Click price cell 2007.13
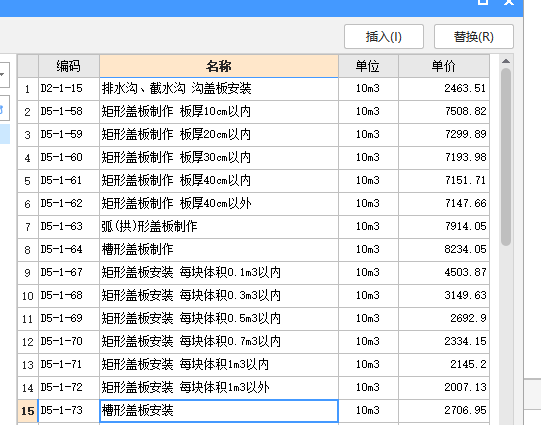This screenshot has height=425, width=541. [444, 388]
